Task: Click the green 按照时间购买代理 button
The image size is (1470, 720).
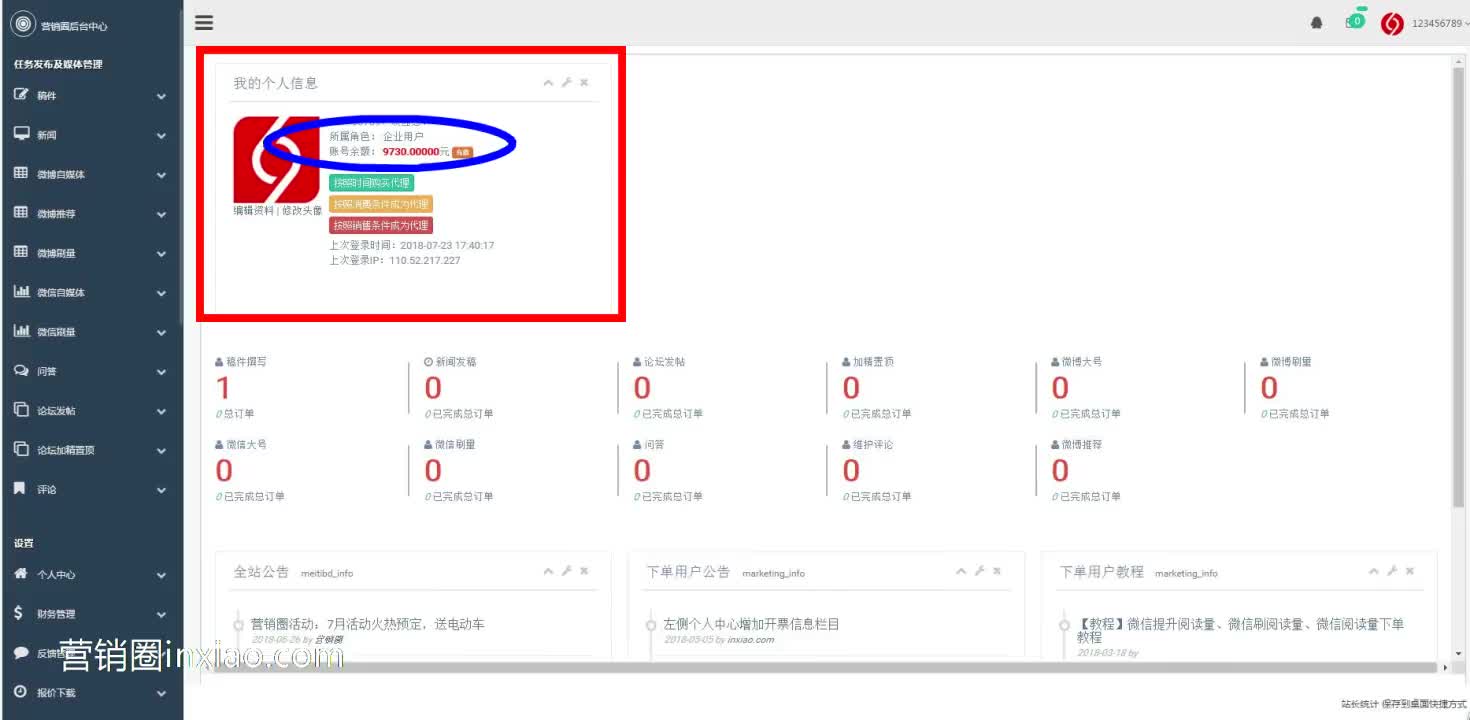Action: [371, 183]
